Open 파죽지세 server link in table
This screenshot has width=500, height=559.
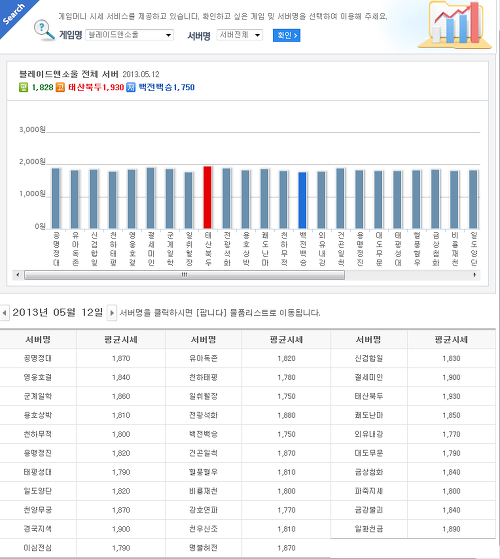coord(368,491)
